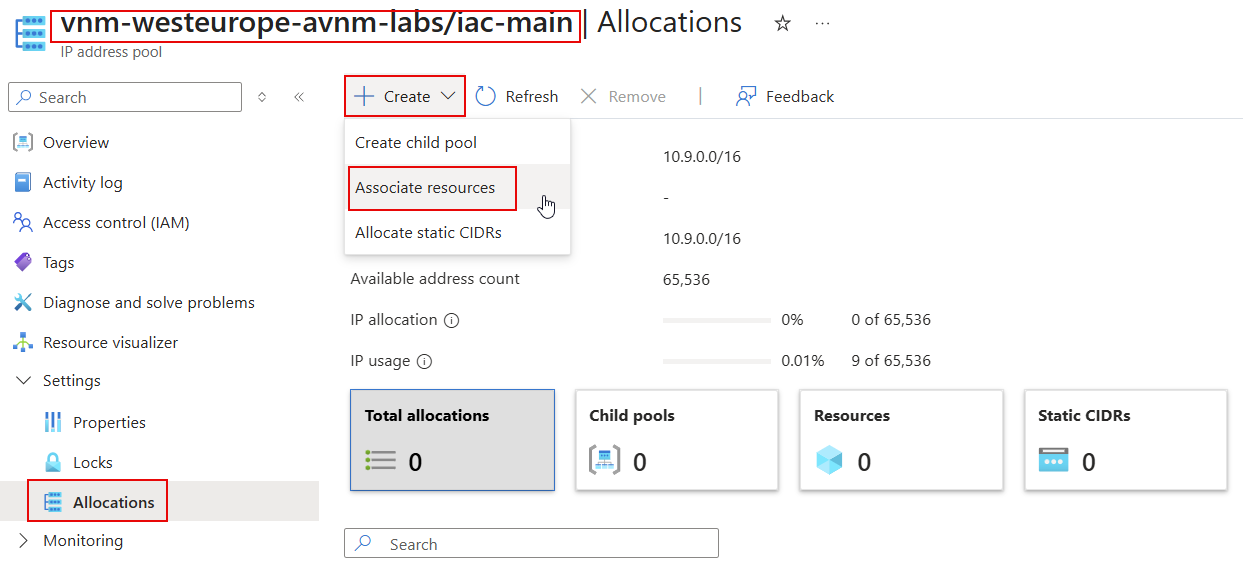Viewport: 1243px width, 566px height.
Task: Toggle sidebar menu expand/collapse arrows
Action: (262, 97)
